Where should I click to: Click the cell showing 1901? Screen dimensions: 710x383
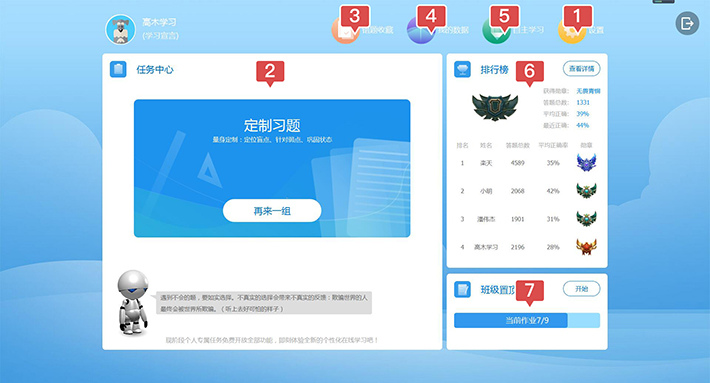pos(518,219)
